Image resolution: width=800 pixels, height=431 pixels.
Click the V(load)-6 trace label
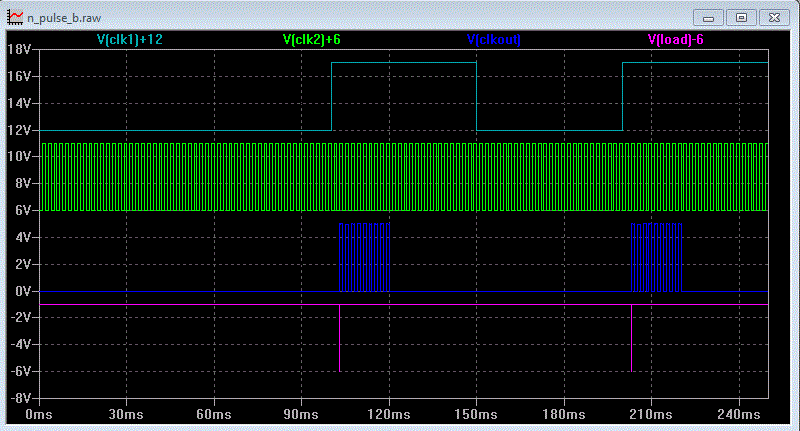[x=676, y=39]
